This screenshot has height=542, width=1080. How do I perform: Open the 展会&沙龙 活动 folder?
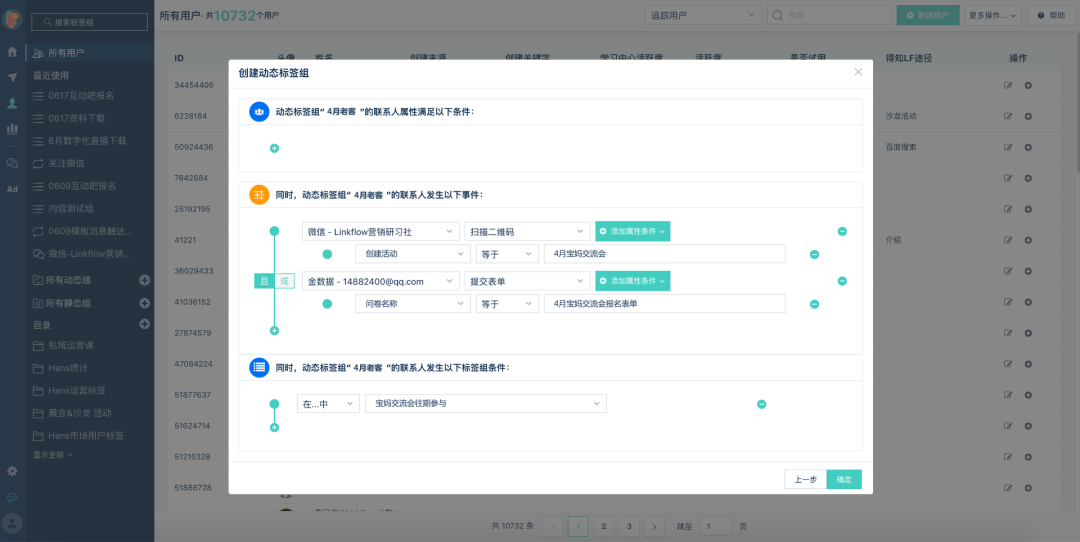(x=79, y=413)
